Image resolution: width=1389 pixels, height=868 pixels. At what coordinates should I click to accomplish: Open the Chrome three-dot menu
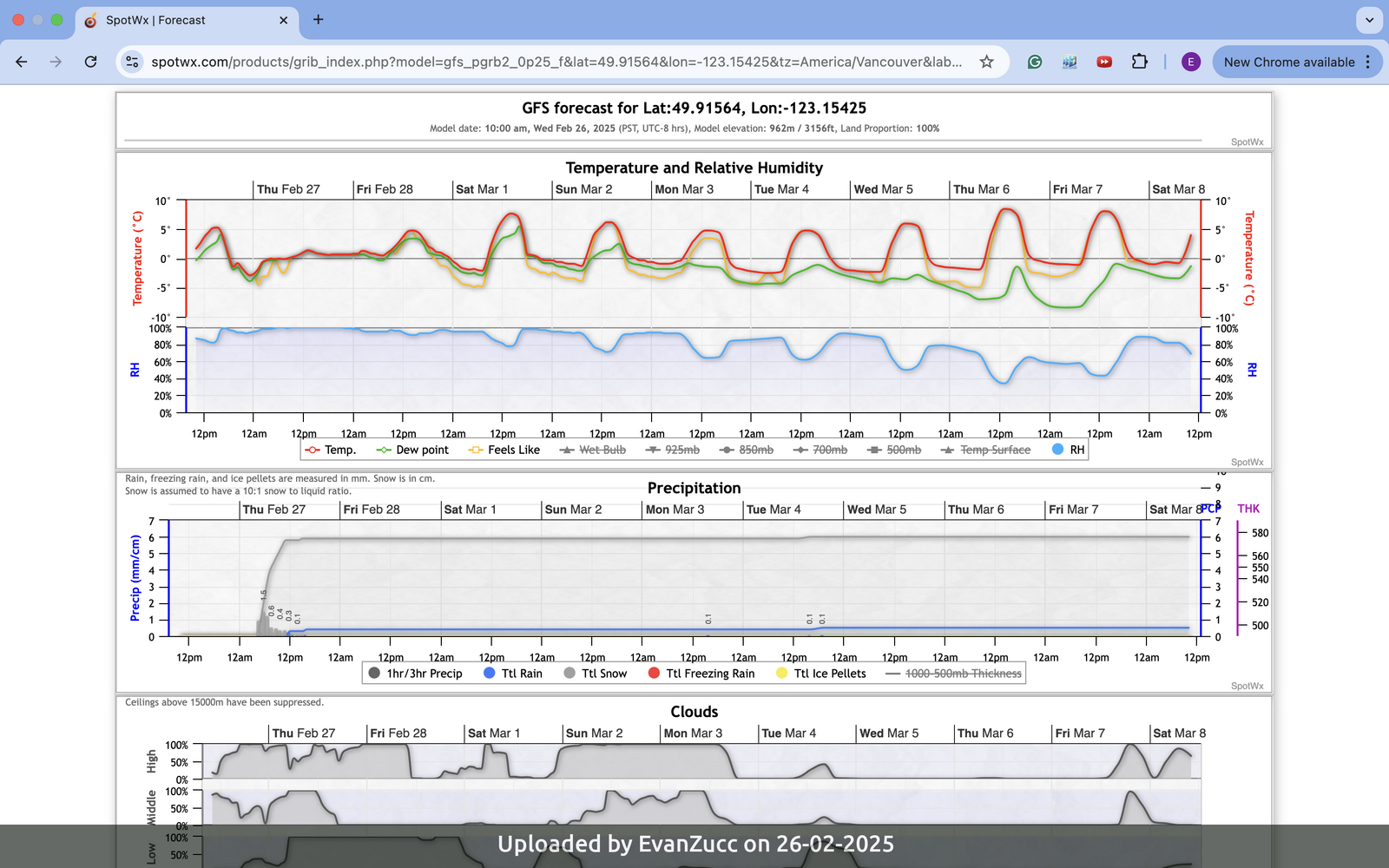tap(1368, 62)
